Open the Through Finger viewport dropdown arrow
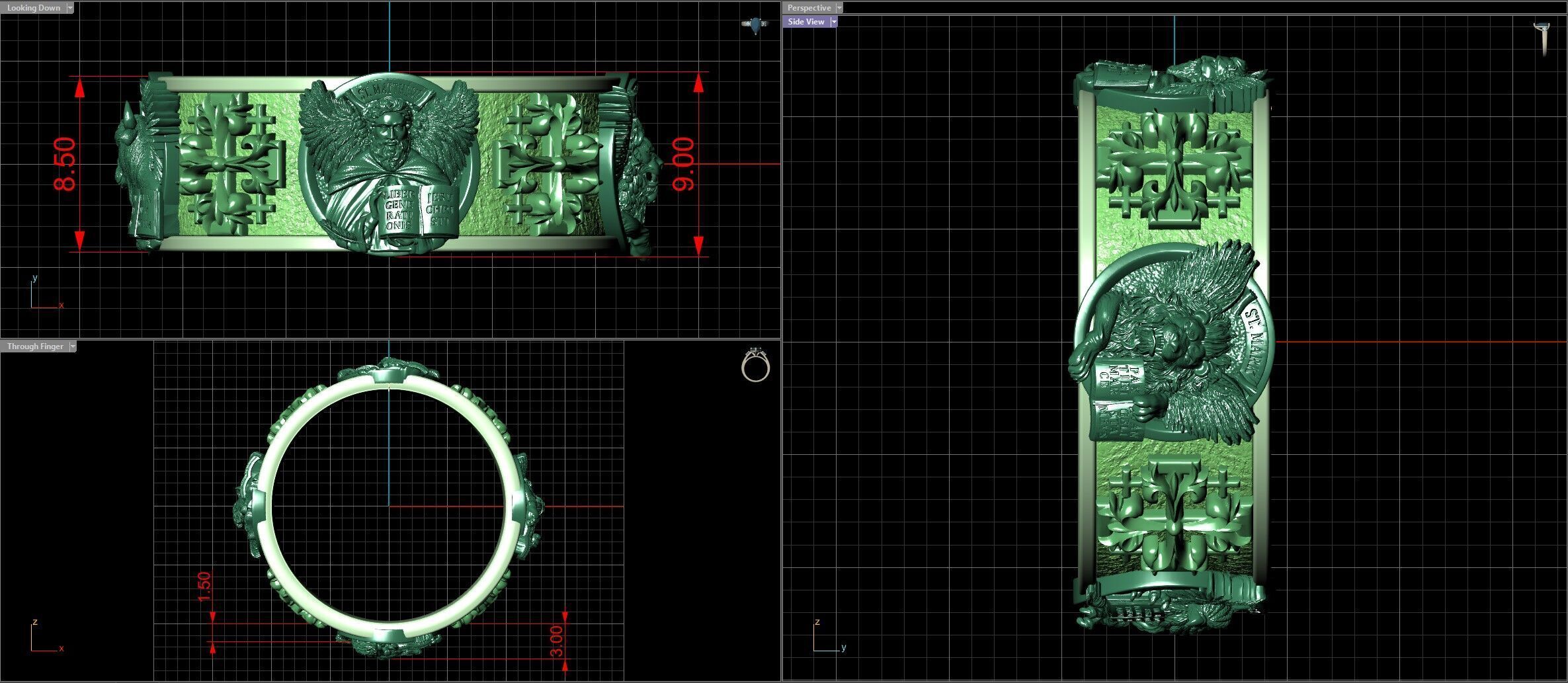The height and width of the screenshot is (683, 1568). 73,346
